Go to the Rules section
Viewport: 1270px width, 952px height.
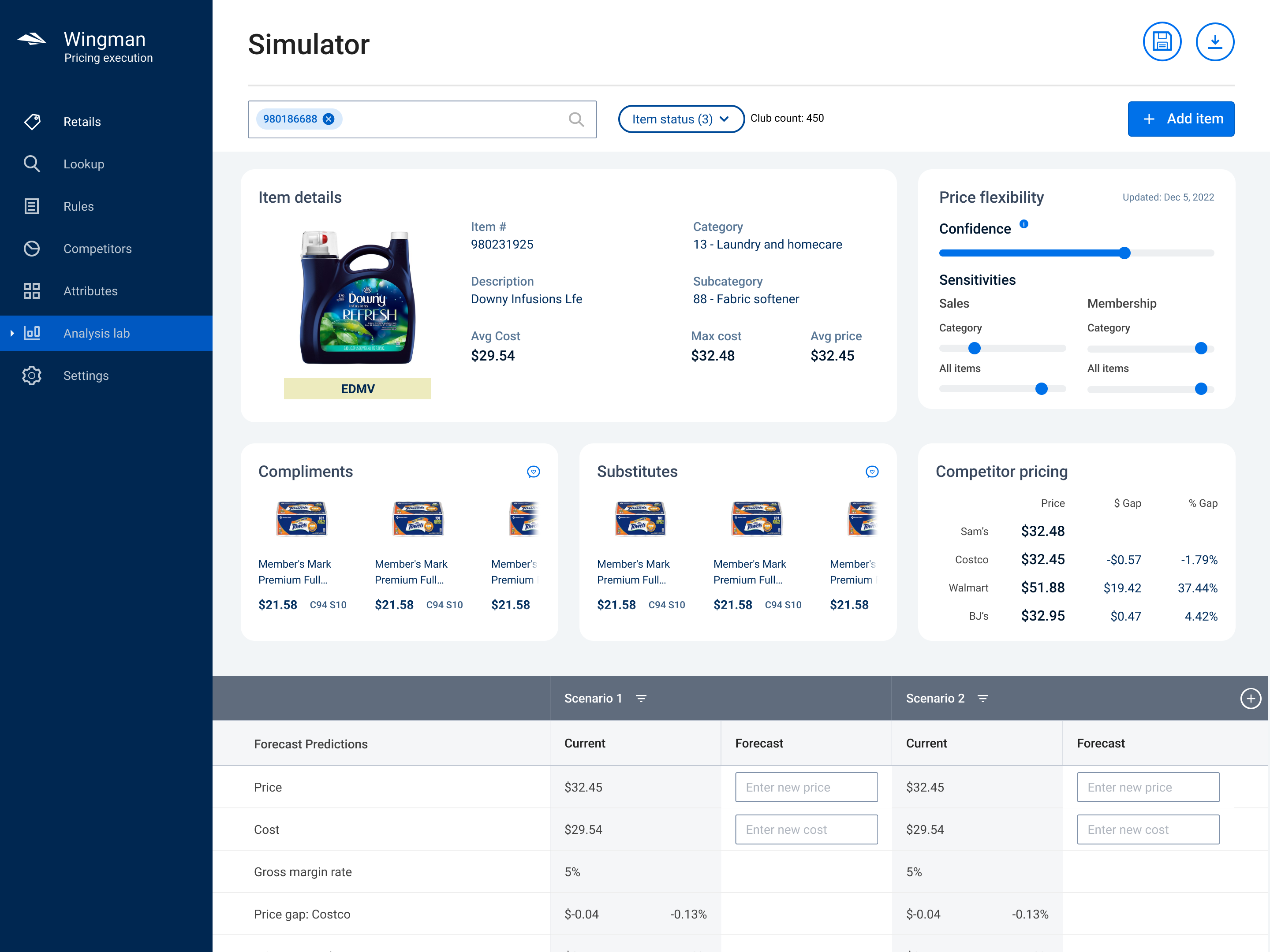(78, 207)
